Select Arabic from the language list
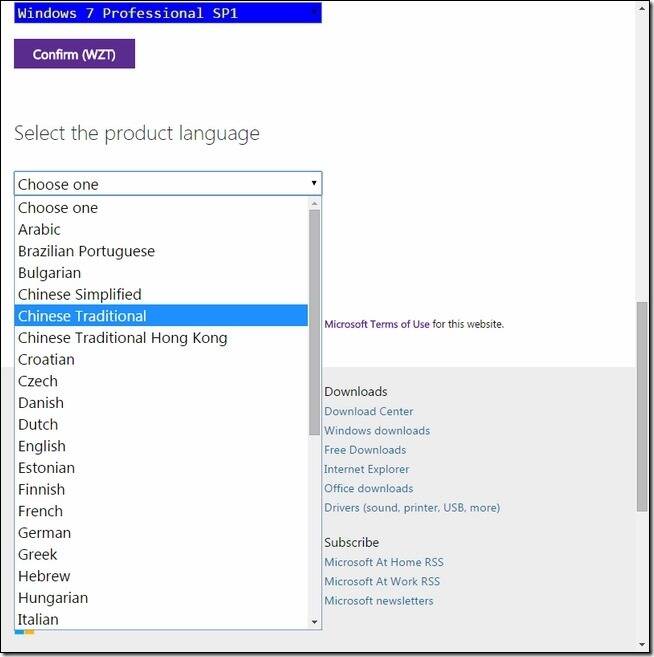The width and height of the screenshot is (654, 657). pyautogui.click(x=161, y=229)
